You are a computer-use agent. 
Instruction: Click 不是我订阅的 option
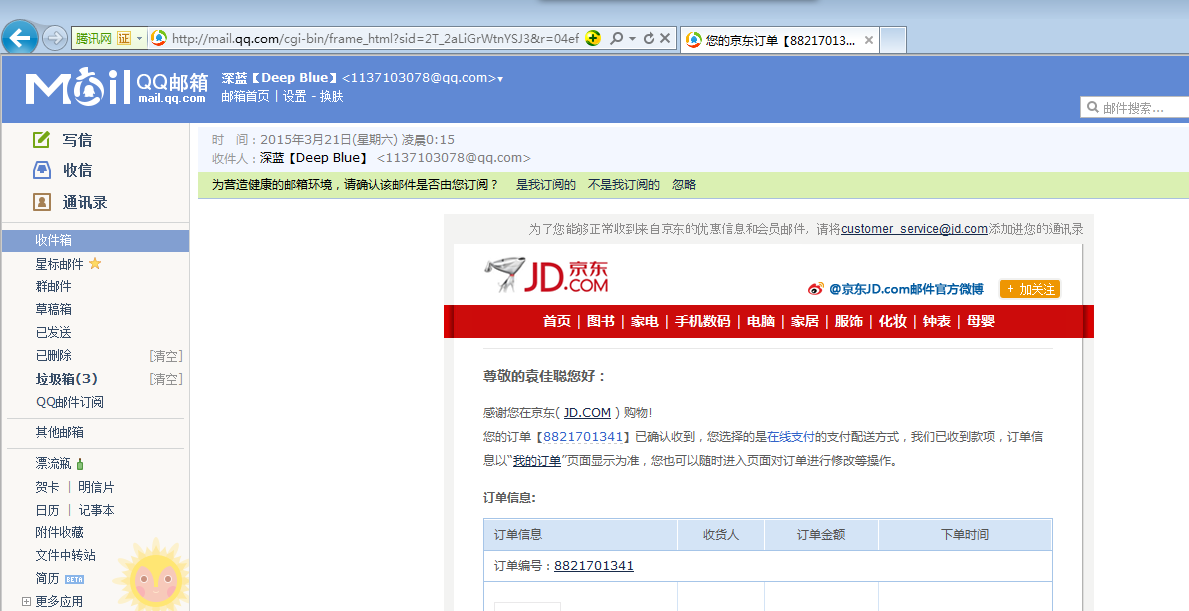[x=623, y=184]
